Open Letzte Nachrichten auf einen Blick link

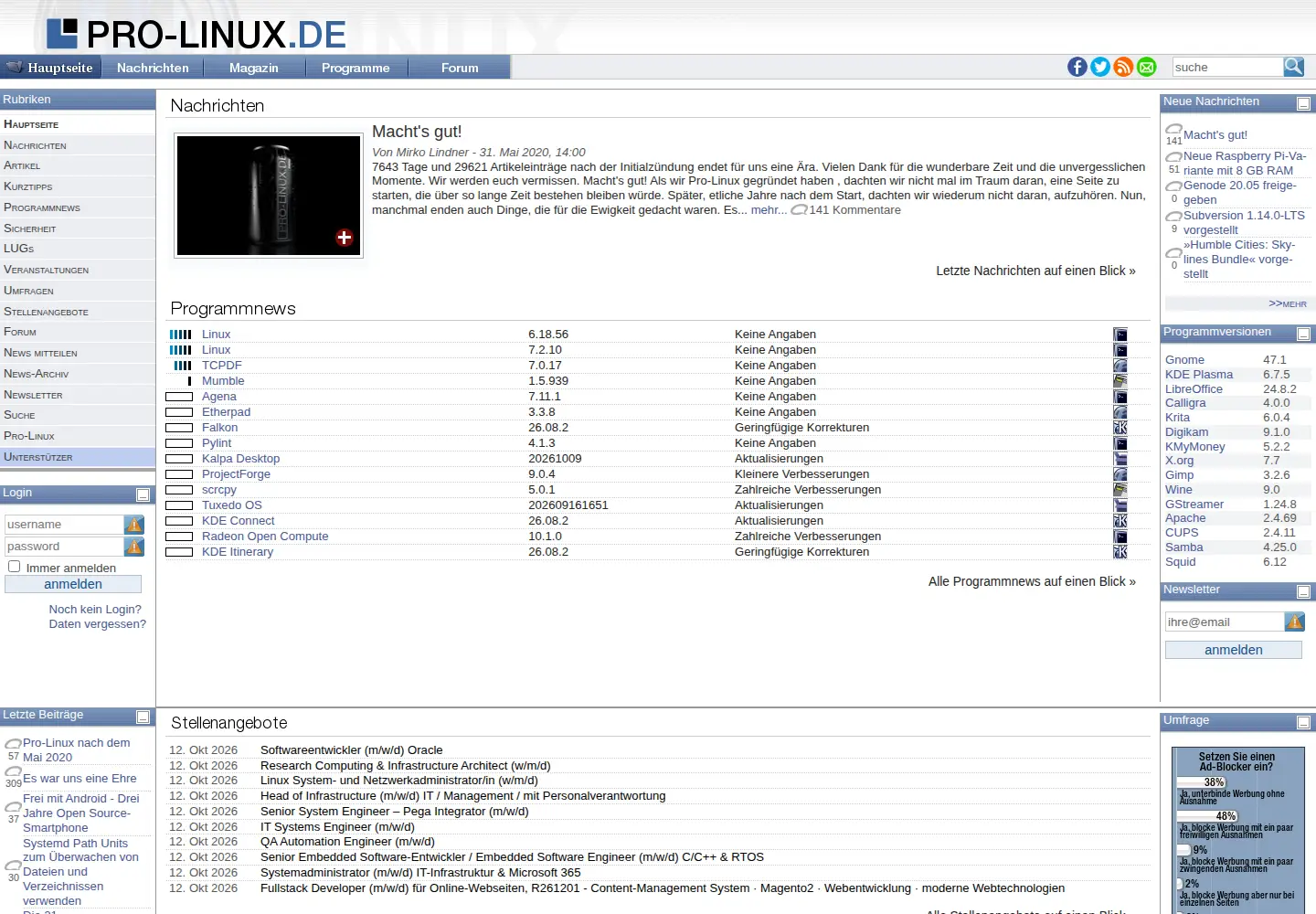[1035, 271]
